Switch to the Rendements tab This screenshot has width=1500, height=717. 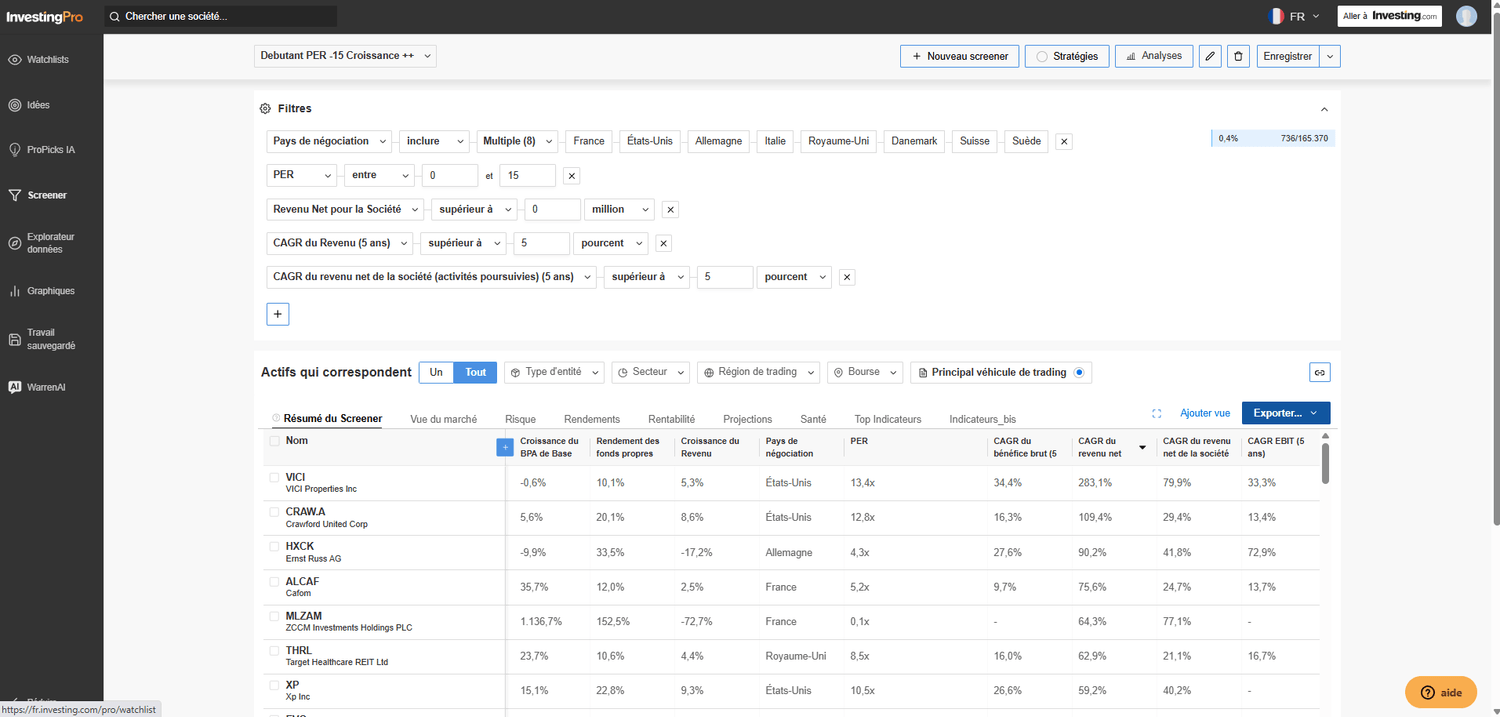[x=592, y=420]
